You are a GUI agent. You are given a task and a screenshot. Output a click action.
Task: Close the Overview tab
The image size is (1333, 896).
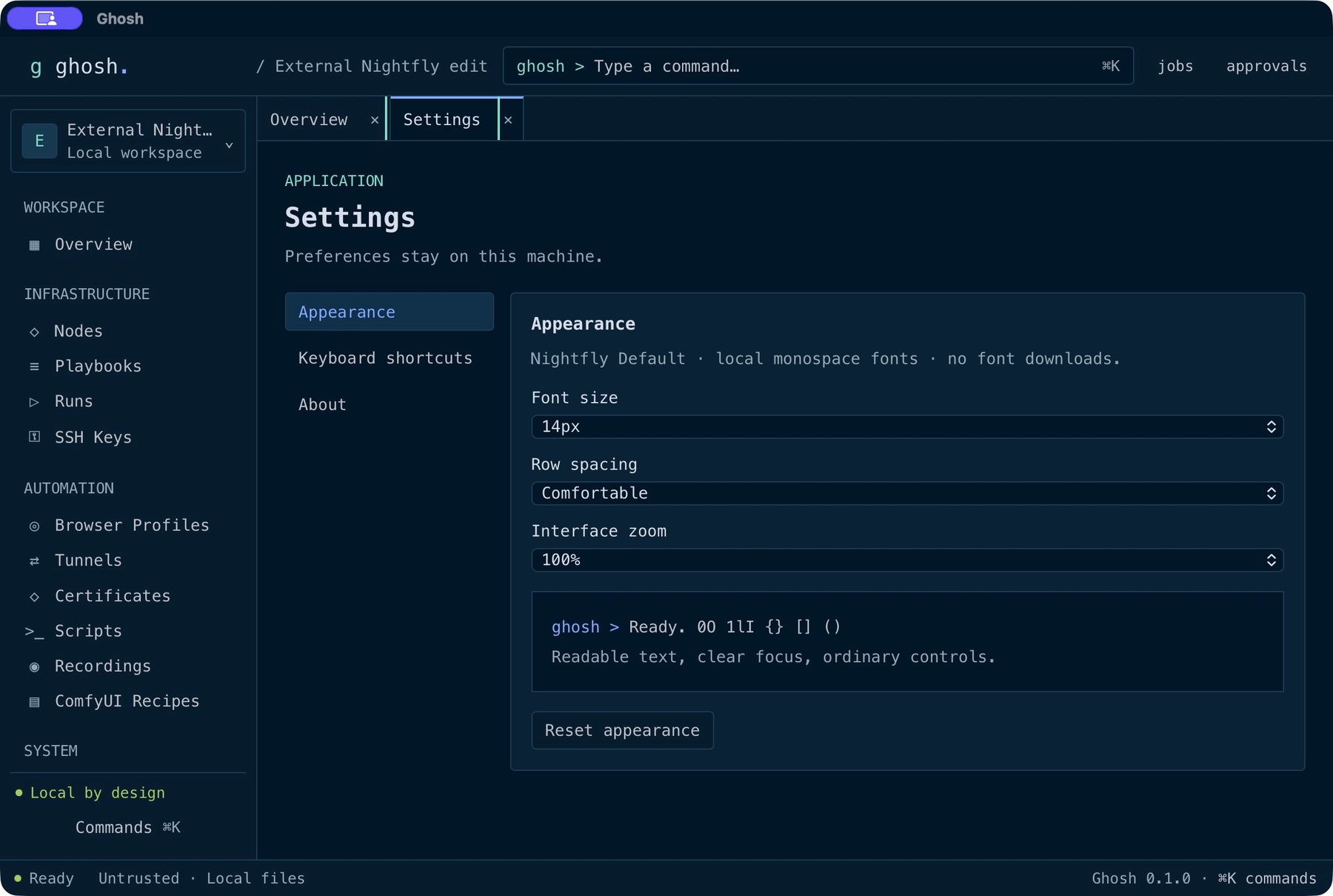tap(375, 120)
